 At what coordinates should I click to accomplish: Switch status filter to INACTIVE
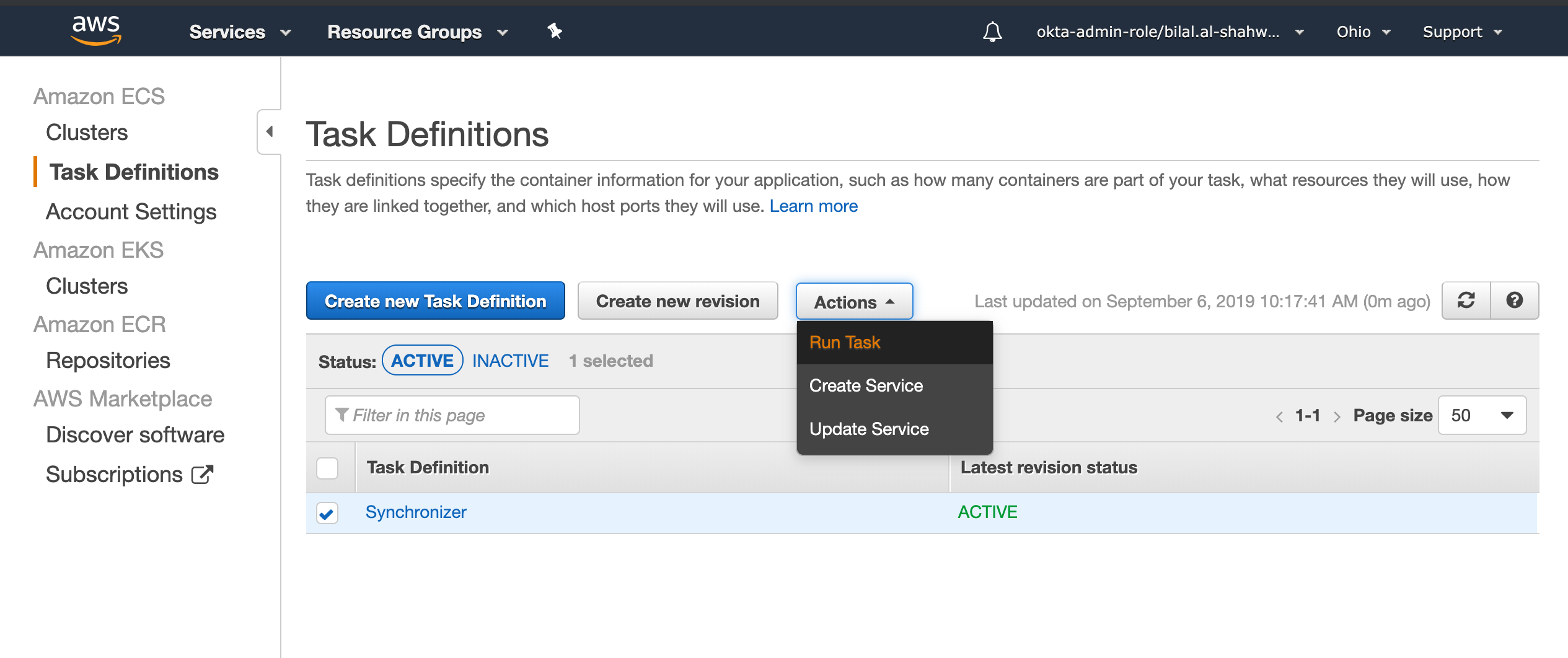(x=510, y=361)
